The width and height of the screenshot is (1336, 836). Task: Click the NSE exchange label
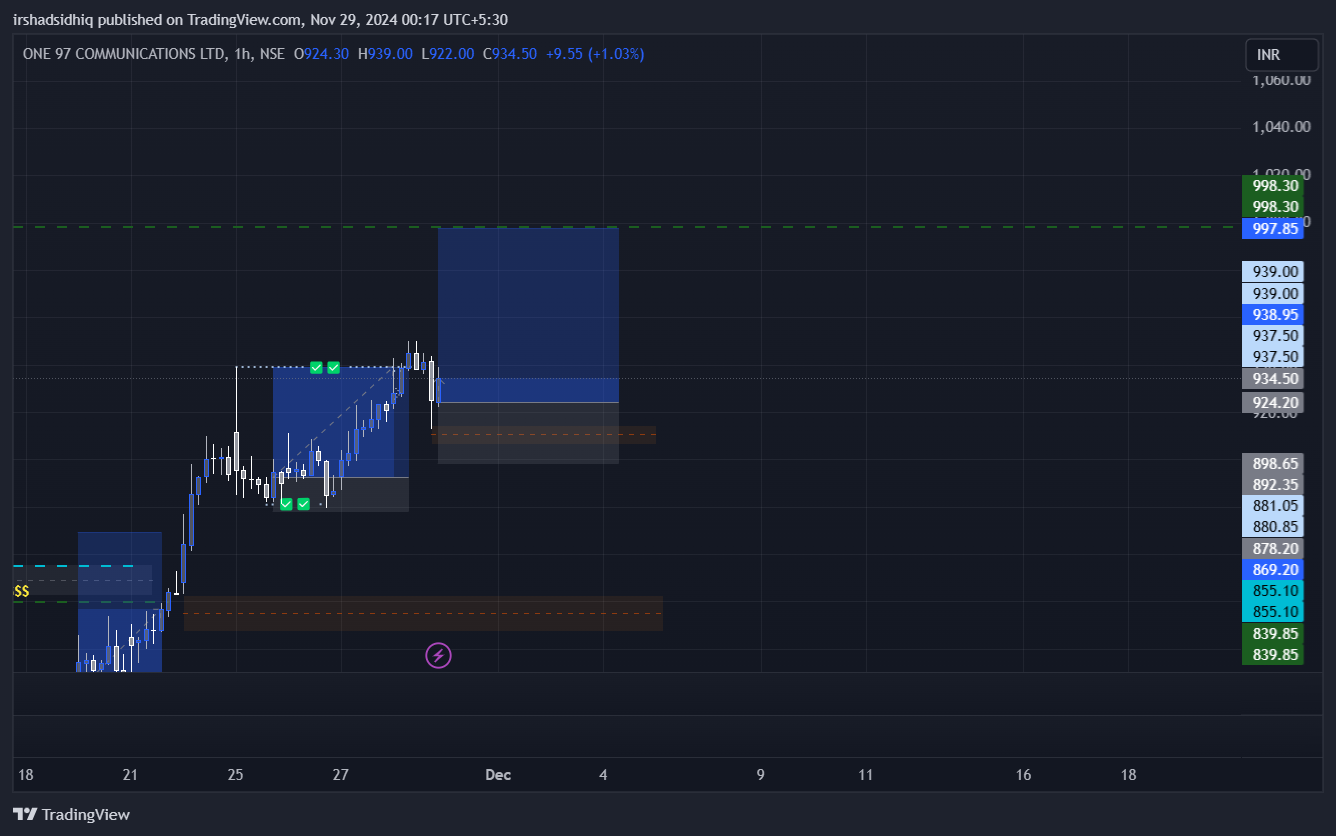[x=272, y=54]
